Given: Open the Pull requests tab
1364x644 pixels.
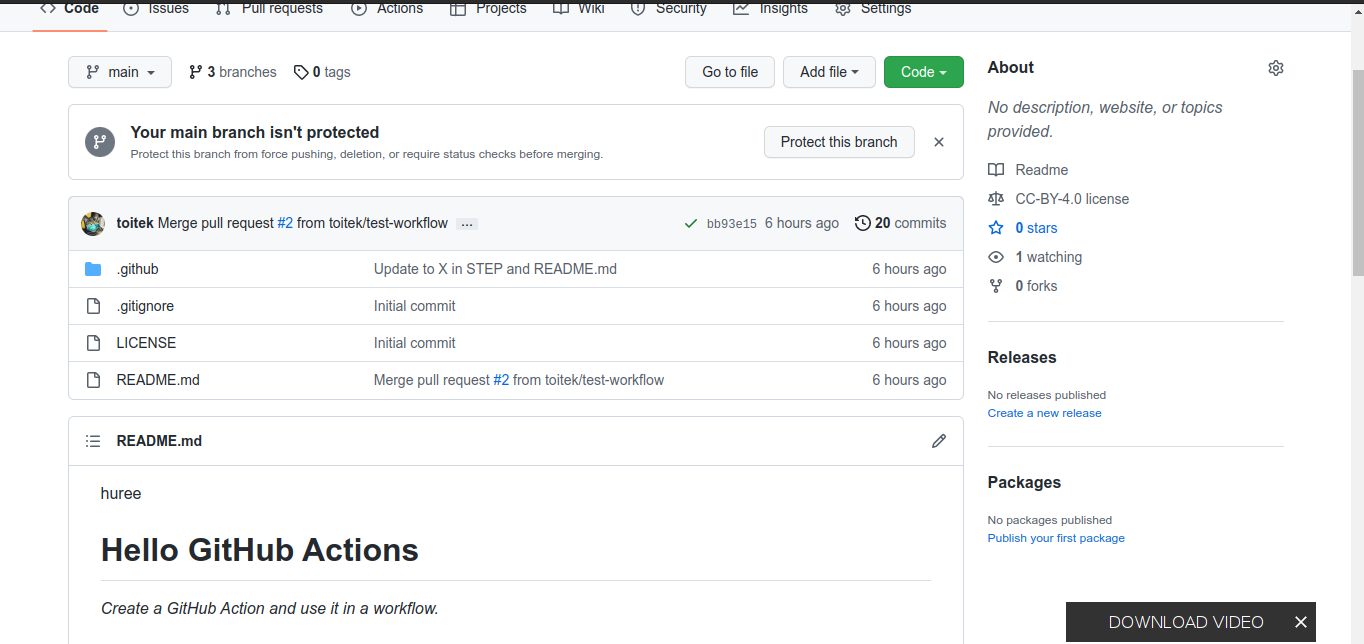Looking at the screenshot, I should tap(269, 9).
